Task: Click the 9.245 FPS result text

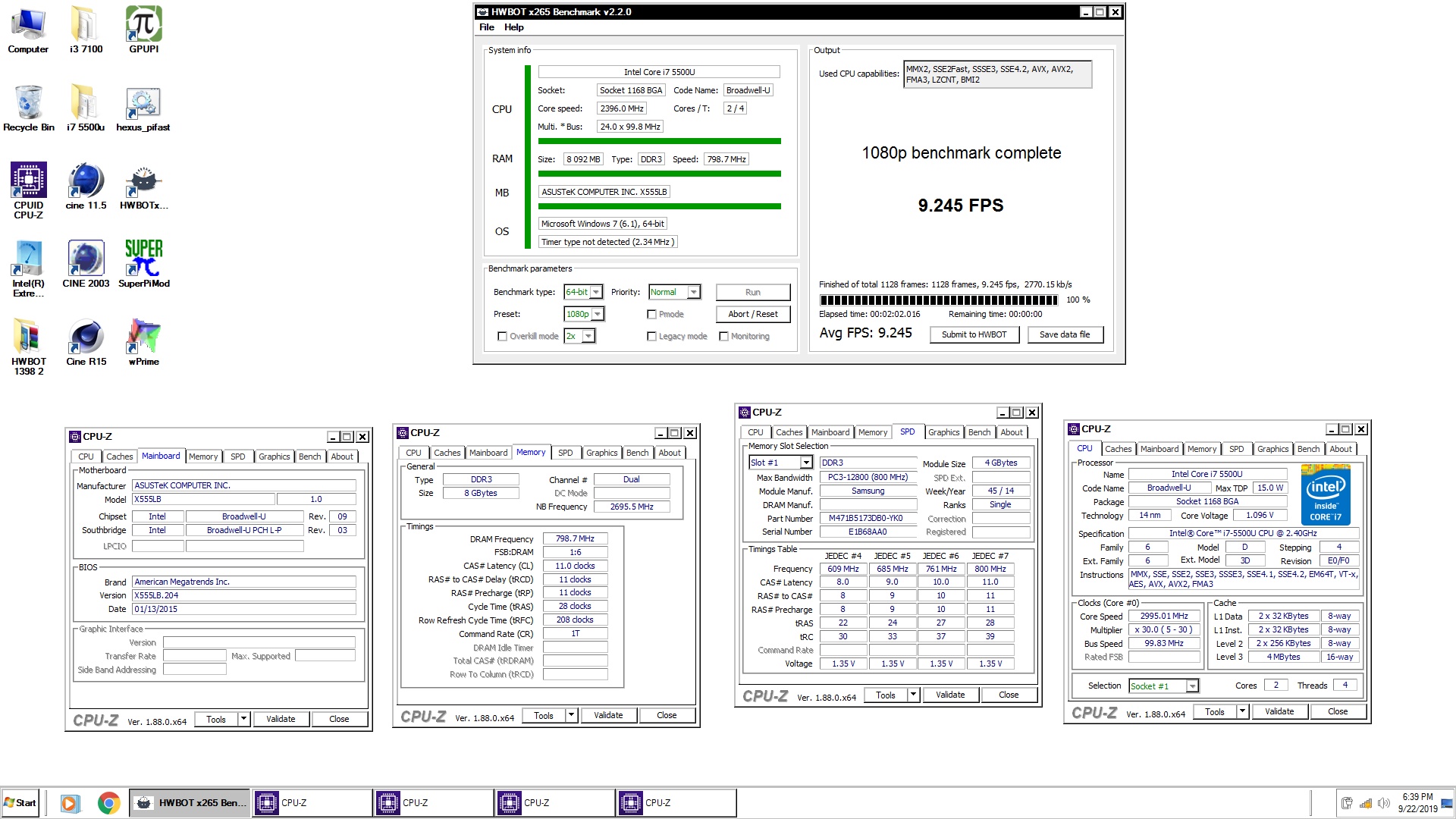Action: [x=961, y=206]
